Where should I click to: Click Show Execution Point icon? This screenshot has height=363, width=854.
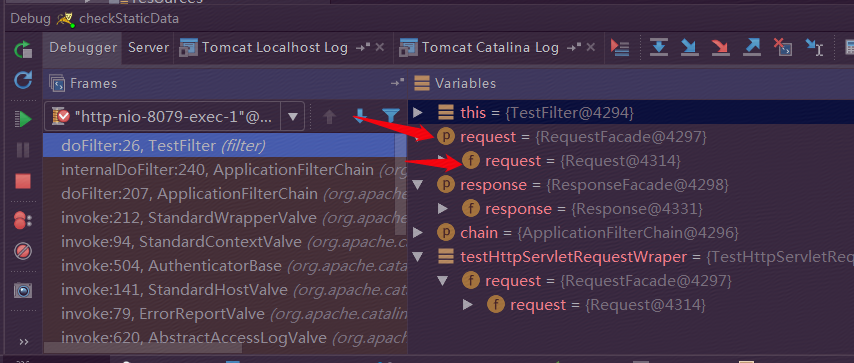tap(620, 47)
